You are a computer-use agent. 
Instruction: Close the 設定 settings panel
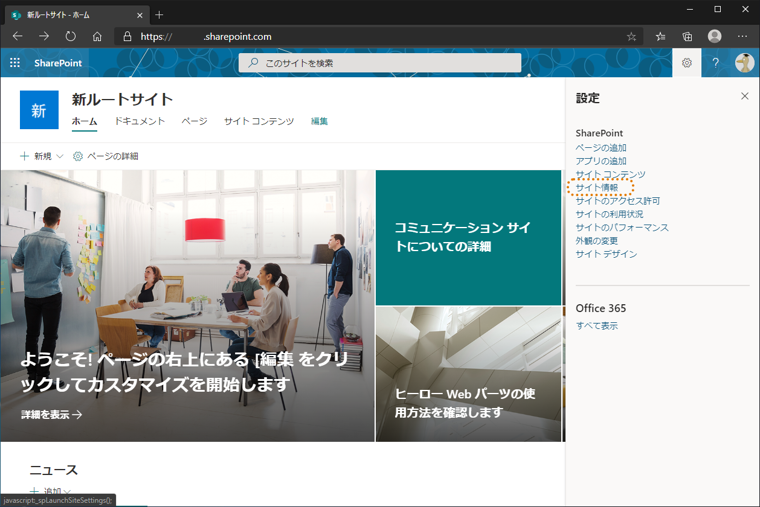[744, 96]
